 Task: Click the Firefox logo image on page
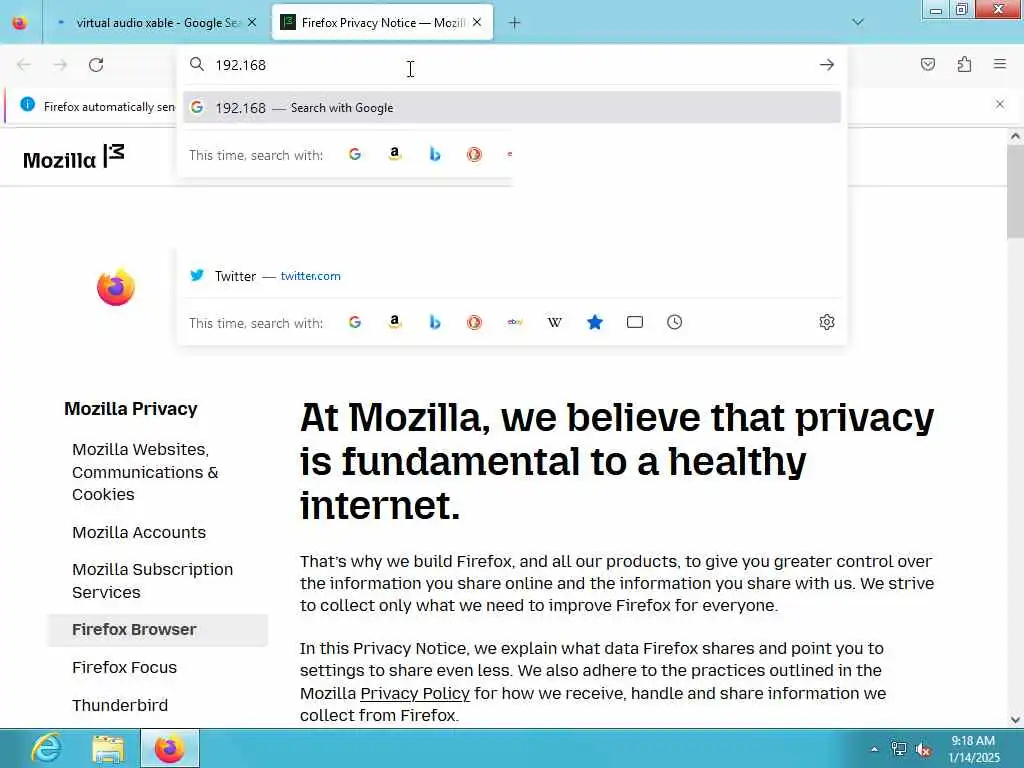click(116, 287)
